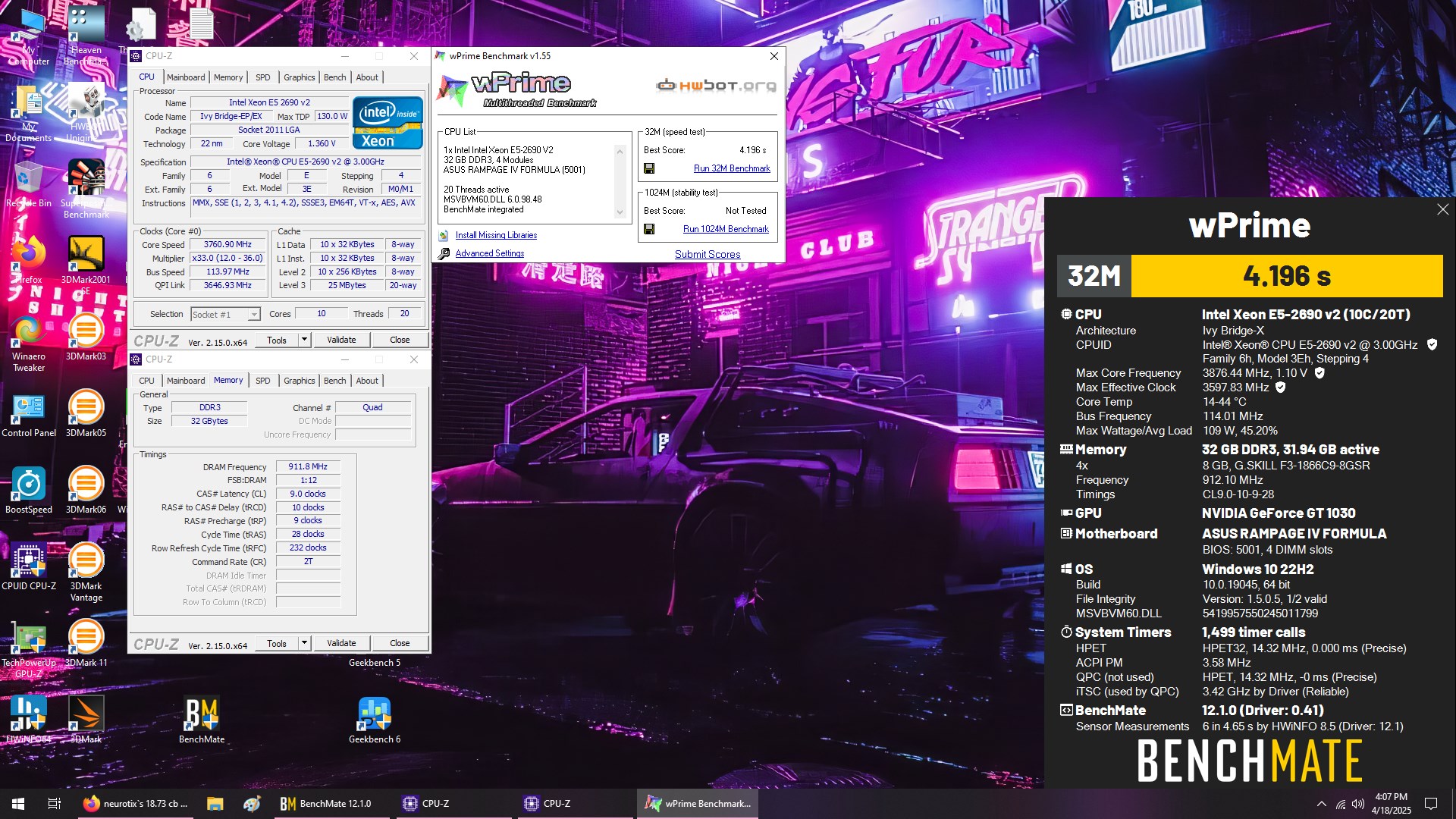Click the Super Benchmark desktop icon

pyautogui.click(x=86, y=190)
